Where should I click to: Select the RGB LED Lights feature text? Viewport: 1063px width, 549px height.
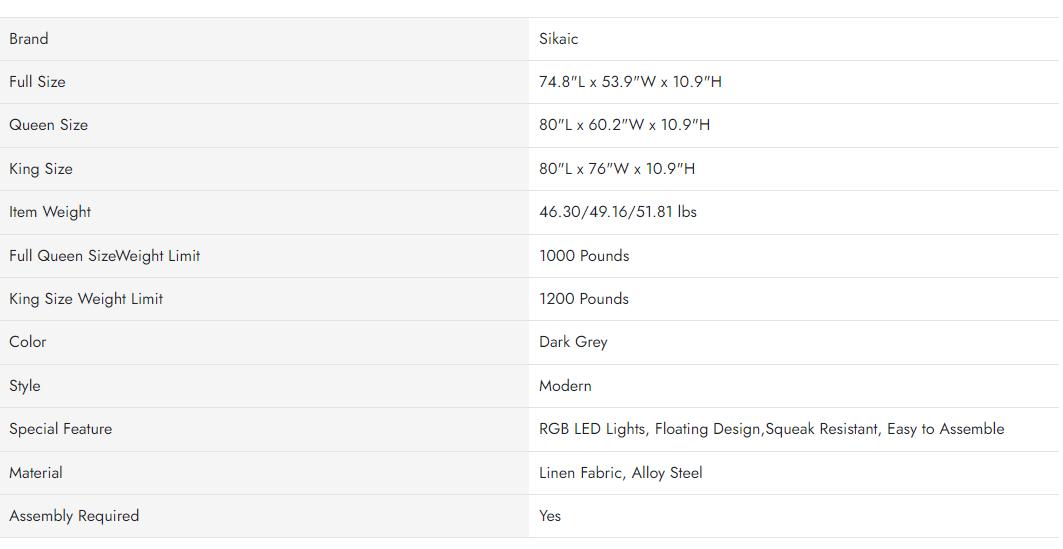click(592, 429)
